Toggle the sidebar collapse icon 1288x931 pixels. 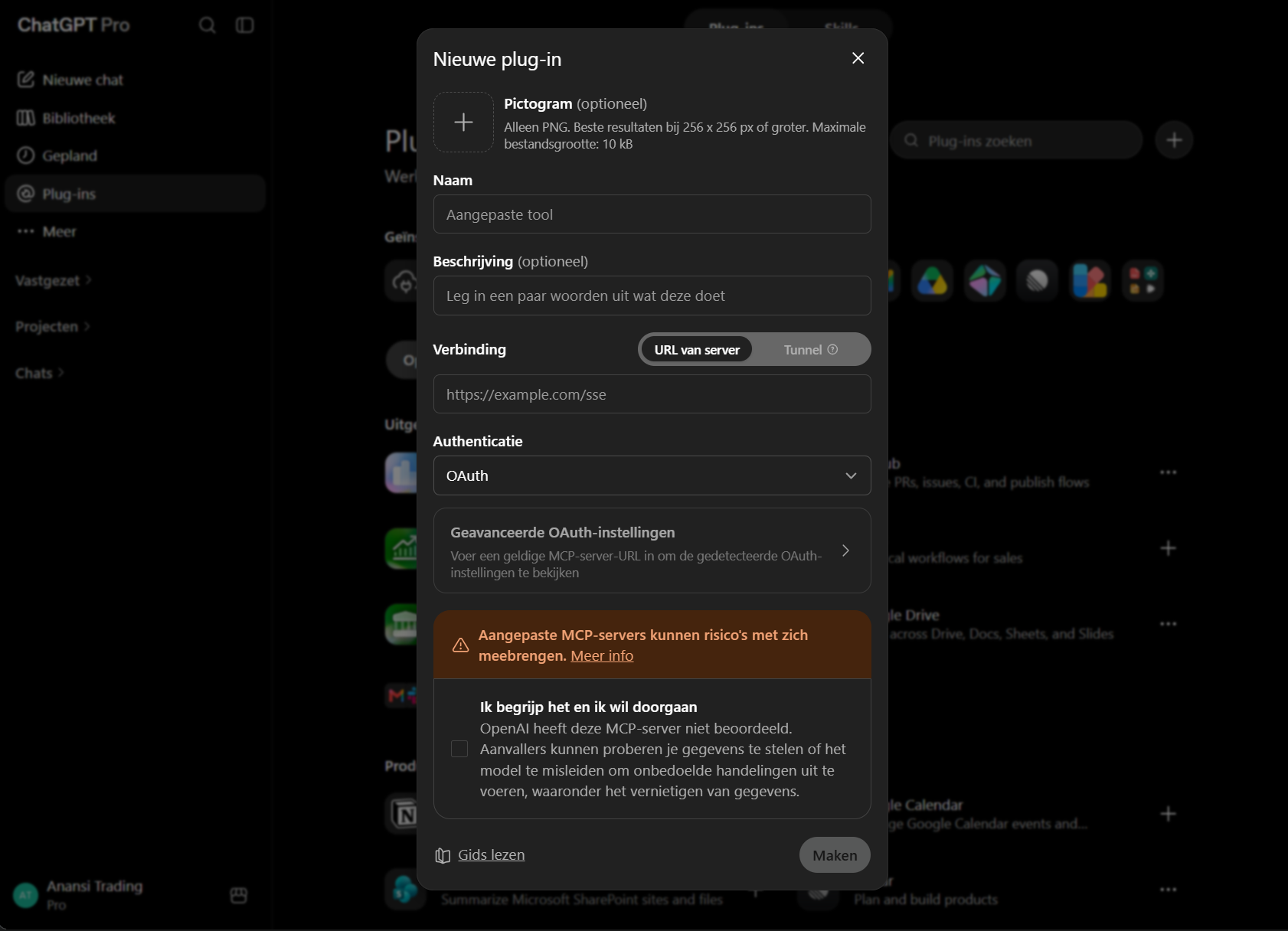click(x=244, y=25)
